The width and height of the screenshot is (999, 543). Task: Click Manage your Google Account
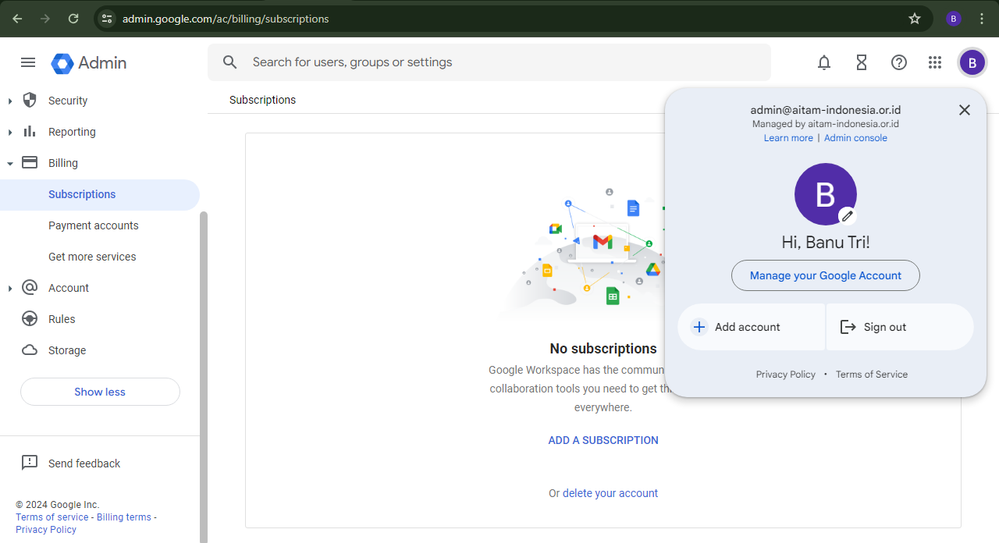pos(825,275)
